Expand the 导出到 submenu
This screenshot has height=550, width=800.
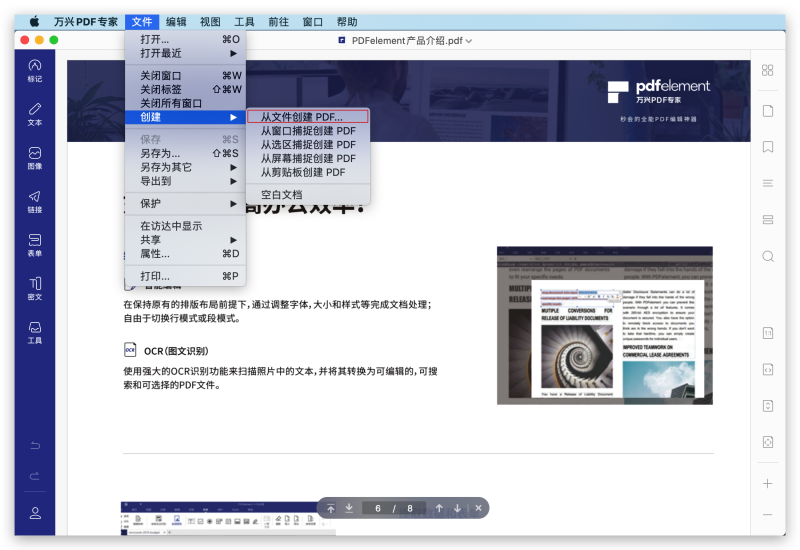coord(185,181)
